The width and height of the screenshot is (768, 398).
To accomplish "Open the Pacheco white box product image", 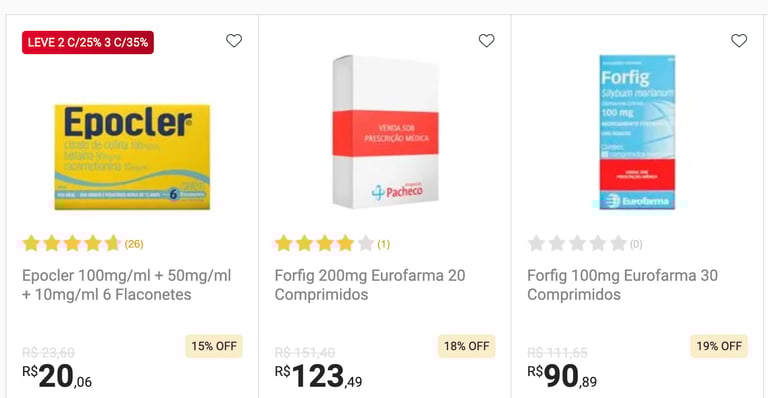I will pyautogui.click(x=385, y=132).
